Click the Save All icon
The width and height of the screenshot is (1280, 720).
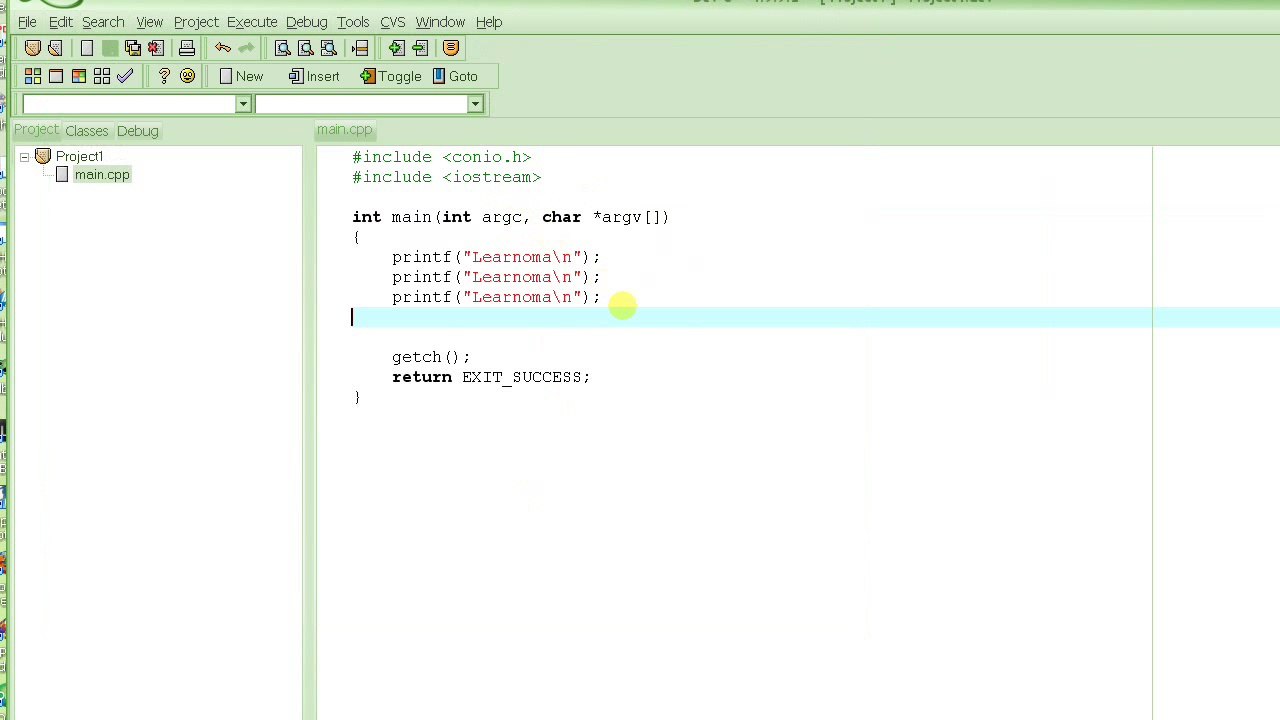(x=133, y=48)
